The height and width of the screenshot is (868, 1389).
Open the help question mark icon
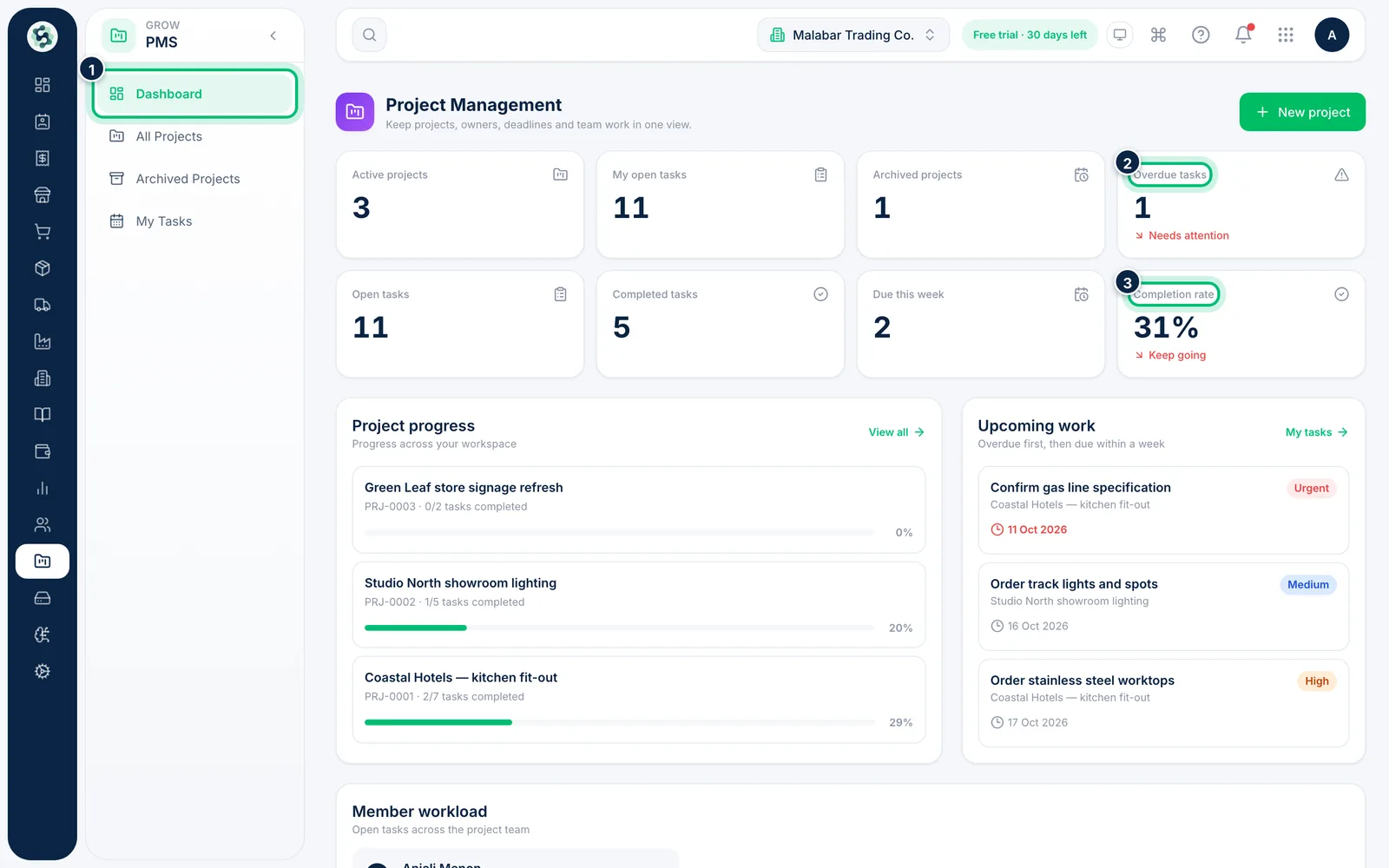(1201, 35)
